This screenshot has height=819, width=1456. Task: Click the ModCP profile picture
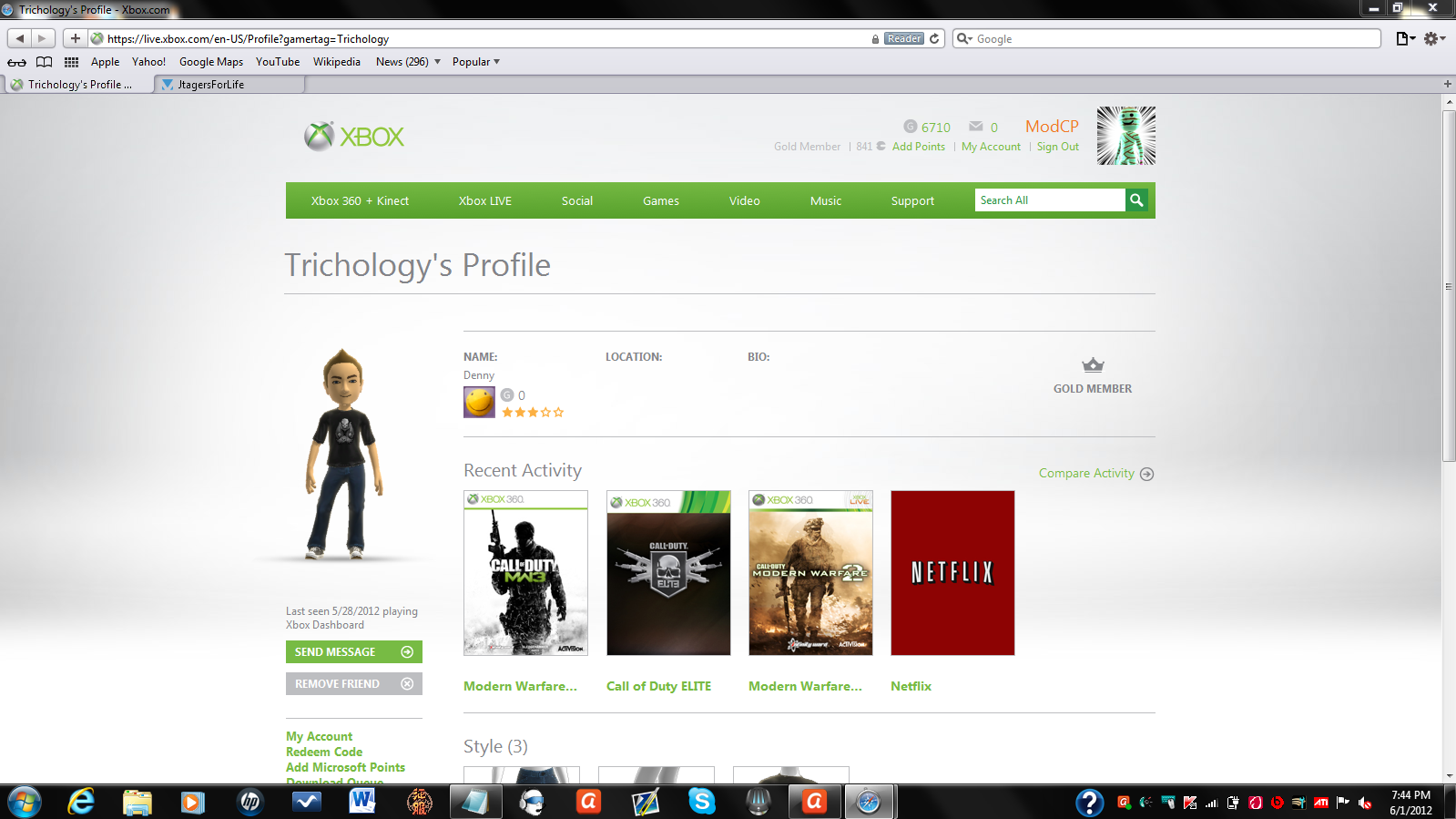point(1126,136)
